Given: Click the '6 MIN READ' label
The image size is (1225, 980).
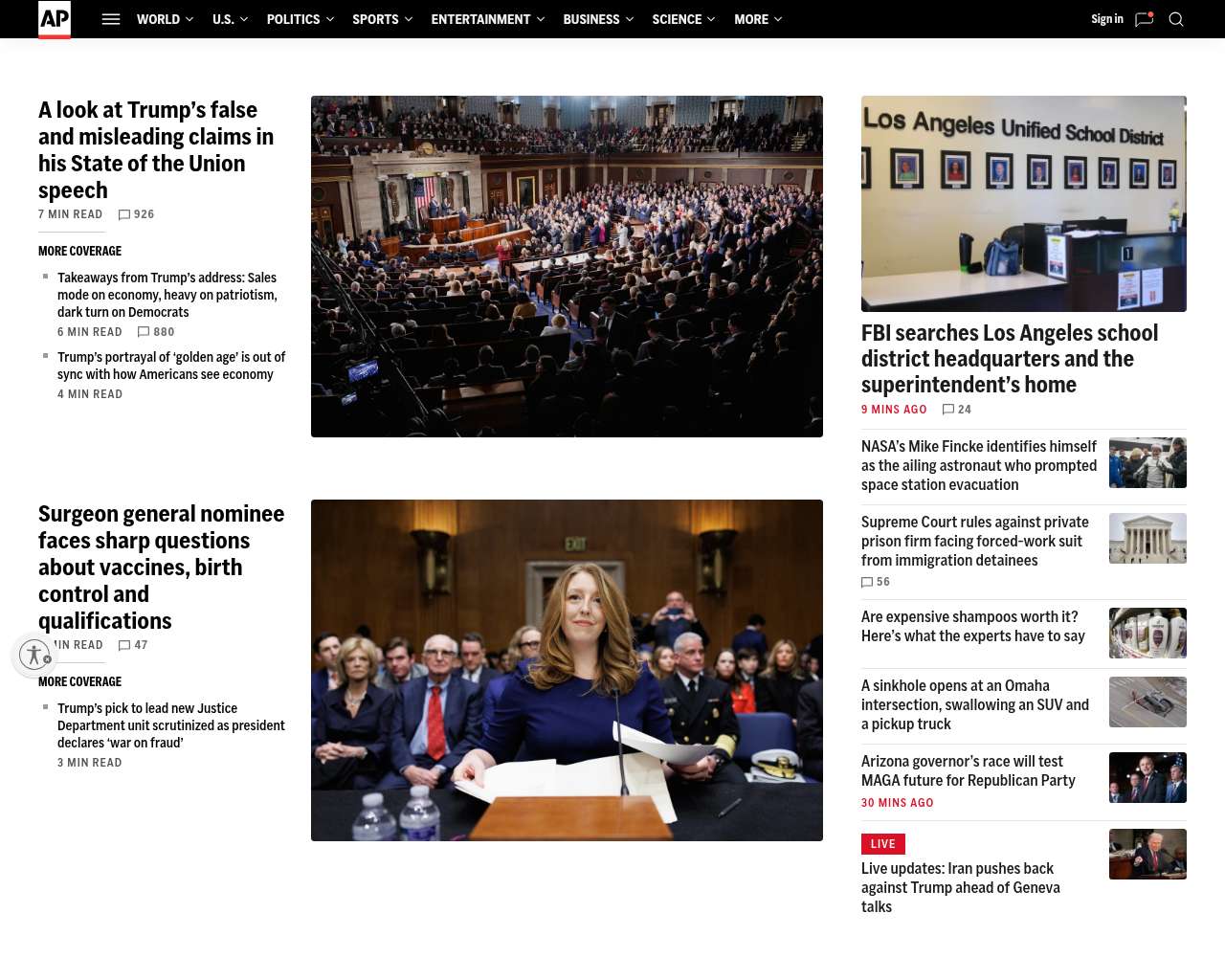Looking at the screenshot, I should coord(90,332).
